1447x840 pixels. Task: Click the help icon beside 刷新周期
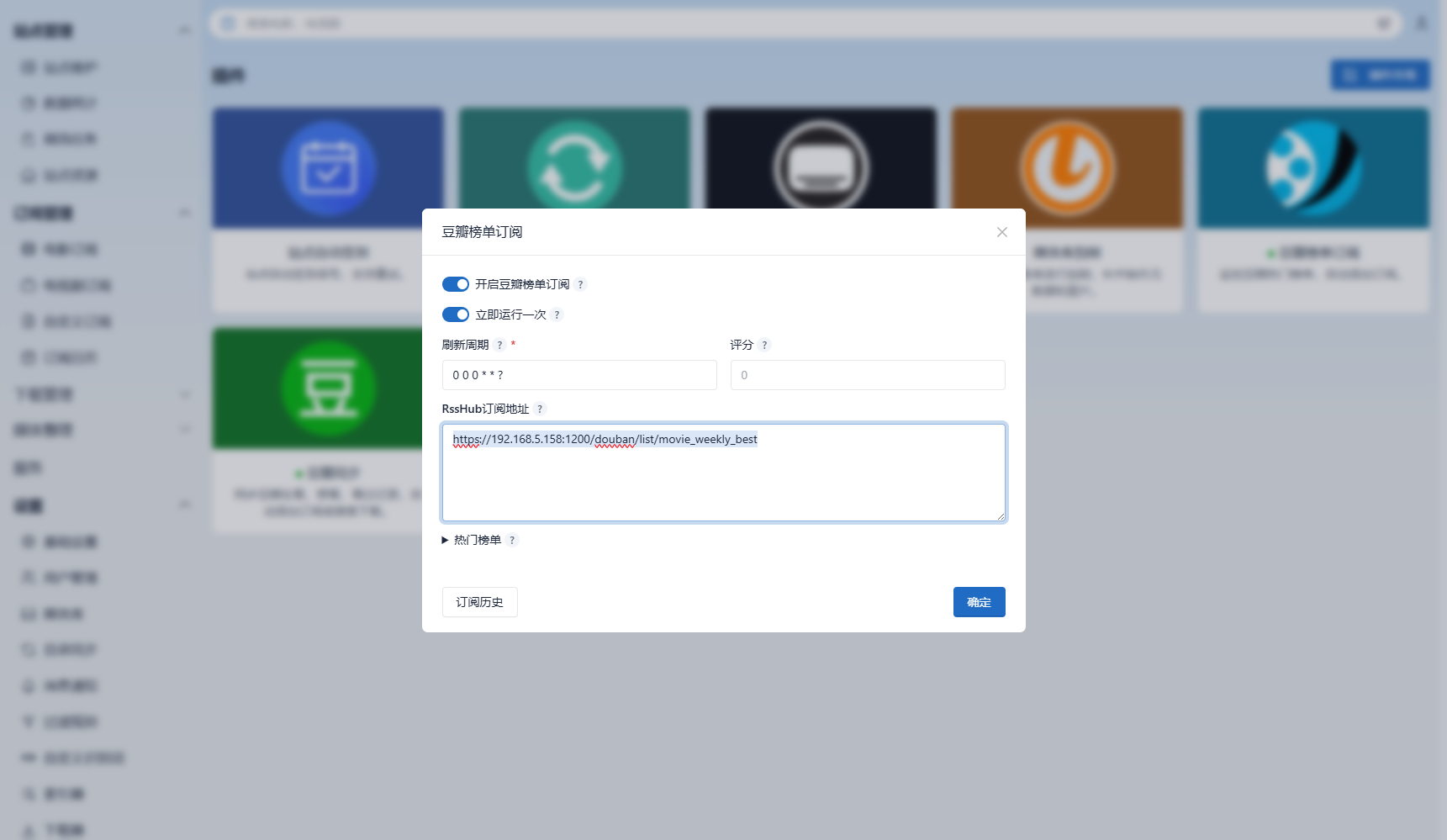tap(499, 345)
